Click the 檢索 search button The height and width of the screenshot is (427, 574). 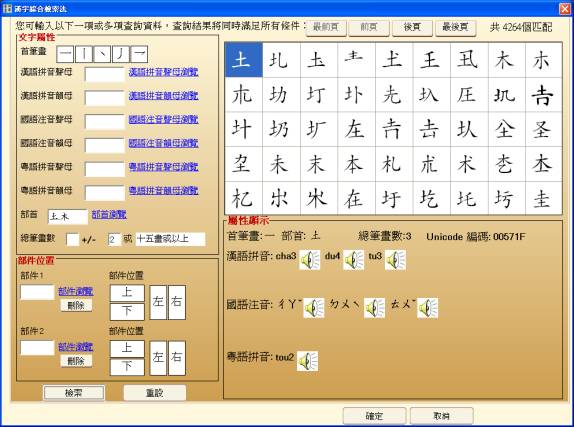[74, 393]
